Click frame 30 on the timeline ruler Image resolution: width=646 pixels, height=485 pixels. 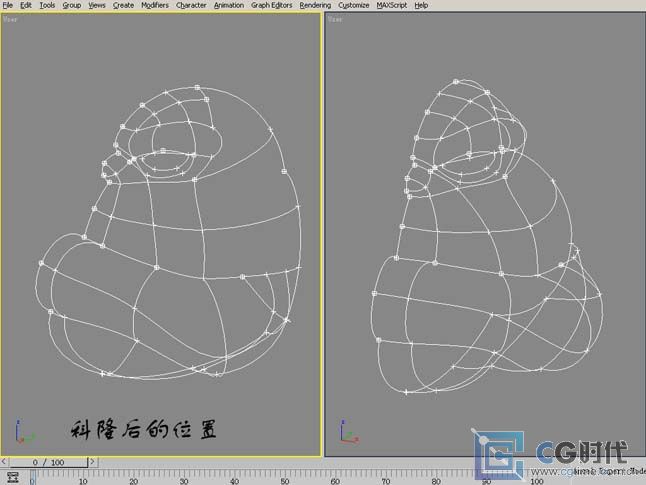click(x=184, y=481)
